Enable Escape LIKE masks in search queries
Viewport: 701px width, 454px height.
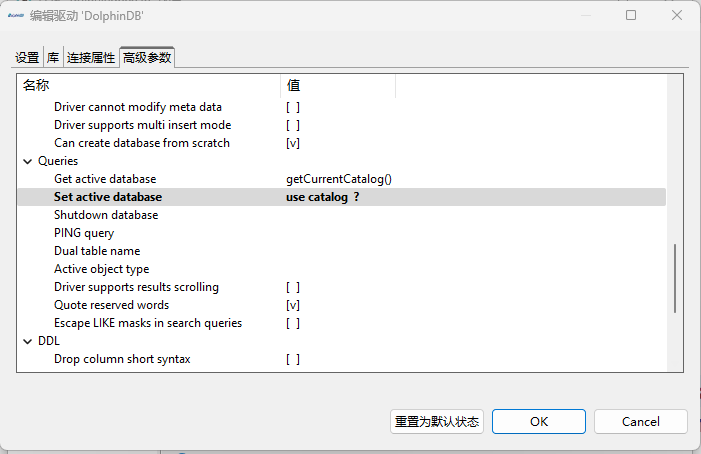(293, 323)
